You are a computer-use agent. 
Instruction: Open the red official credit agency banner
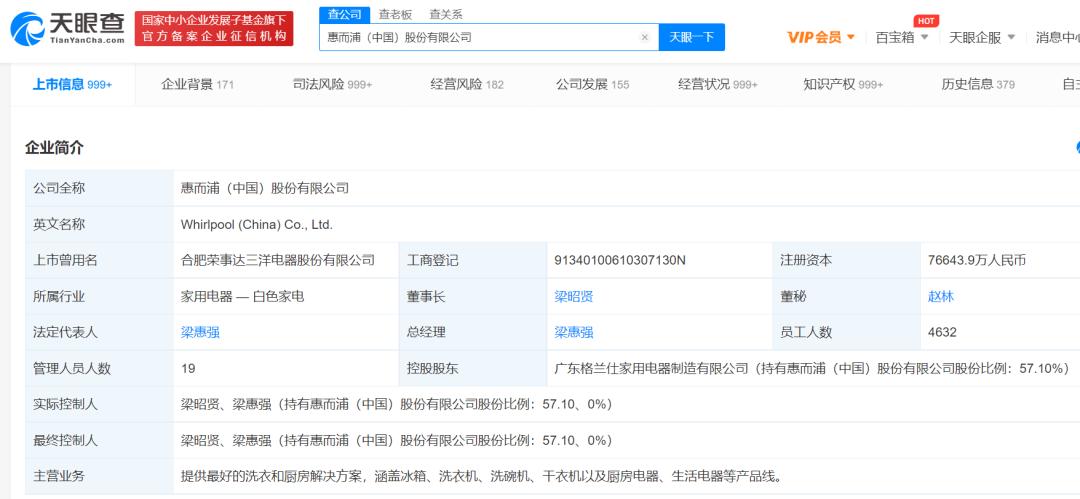point(214,28)
